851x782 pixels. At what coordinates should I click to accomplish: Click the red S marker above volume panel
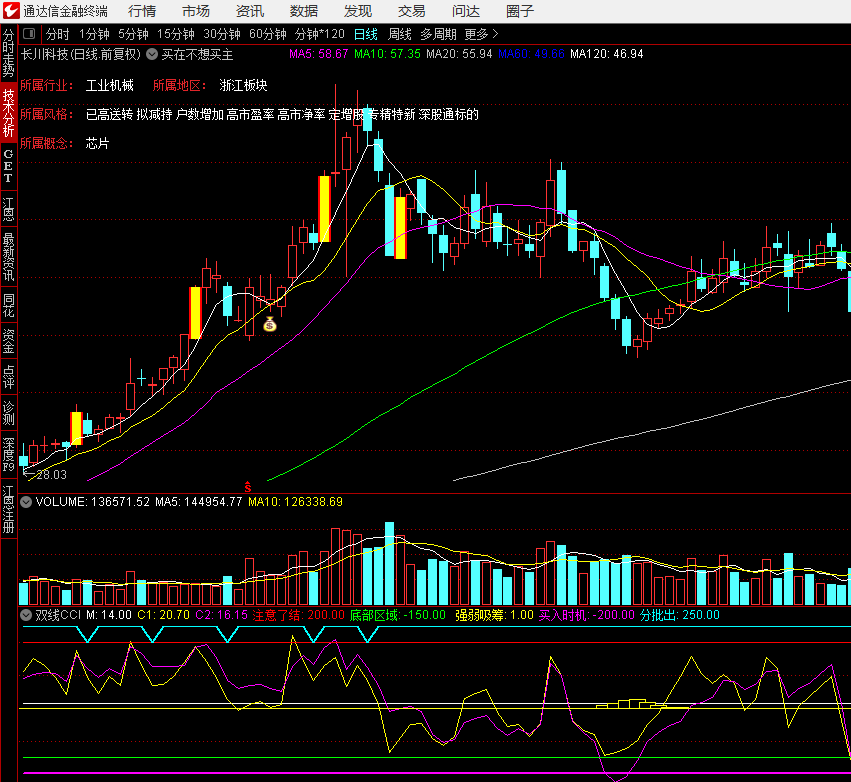(247, 485)
